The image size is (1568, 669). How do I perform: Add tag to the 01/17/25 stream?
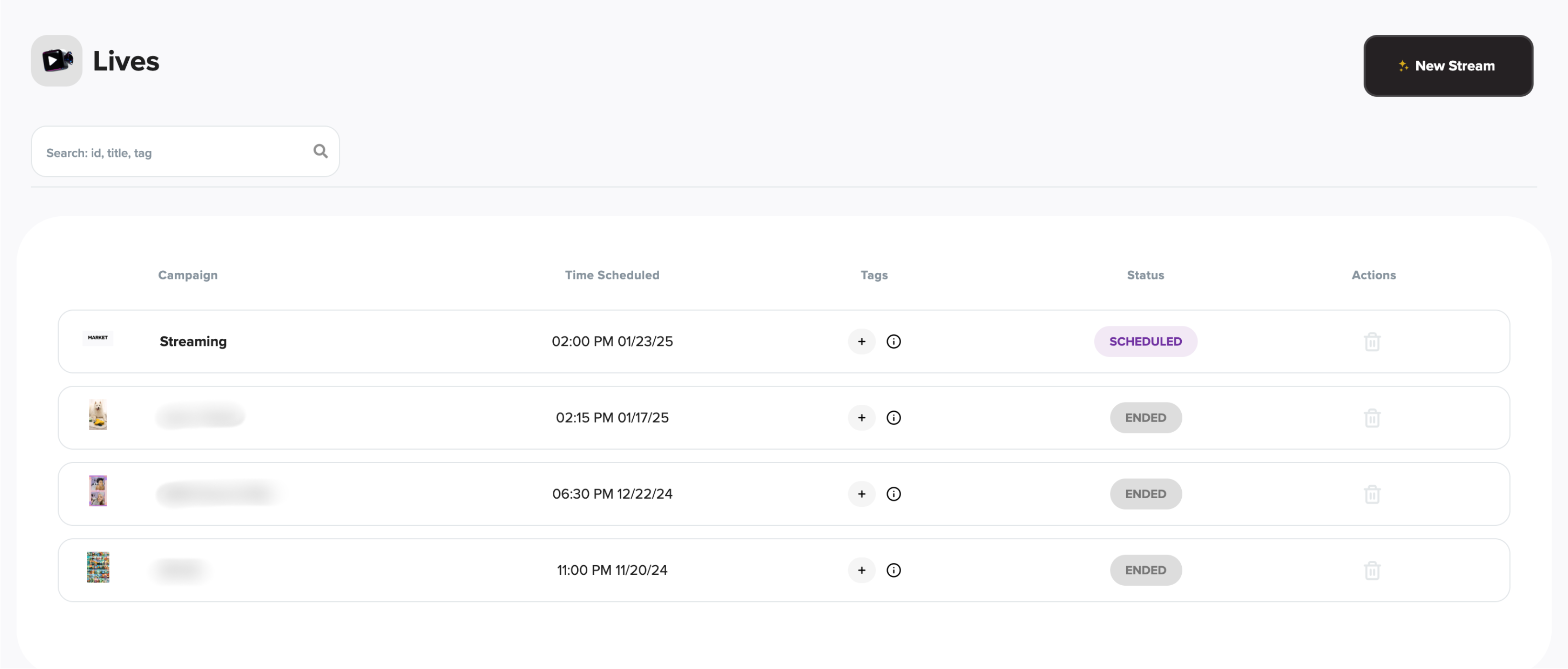coord(862,418)
